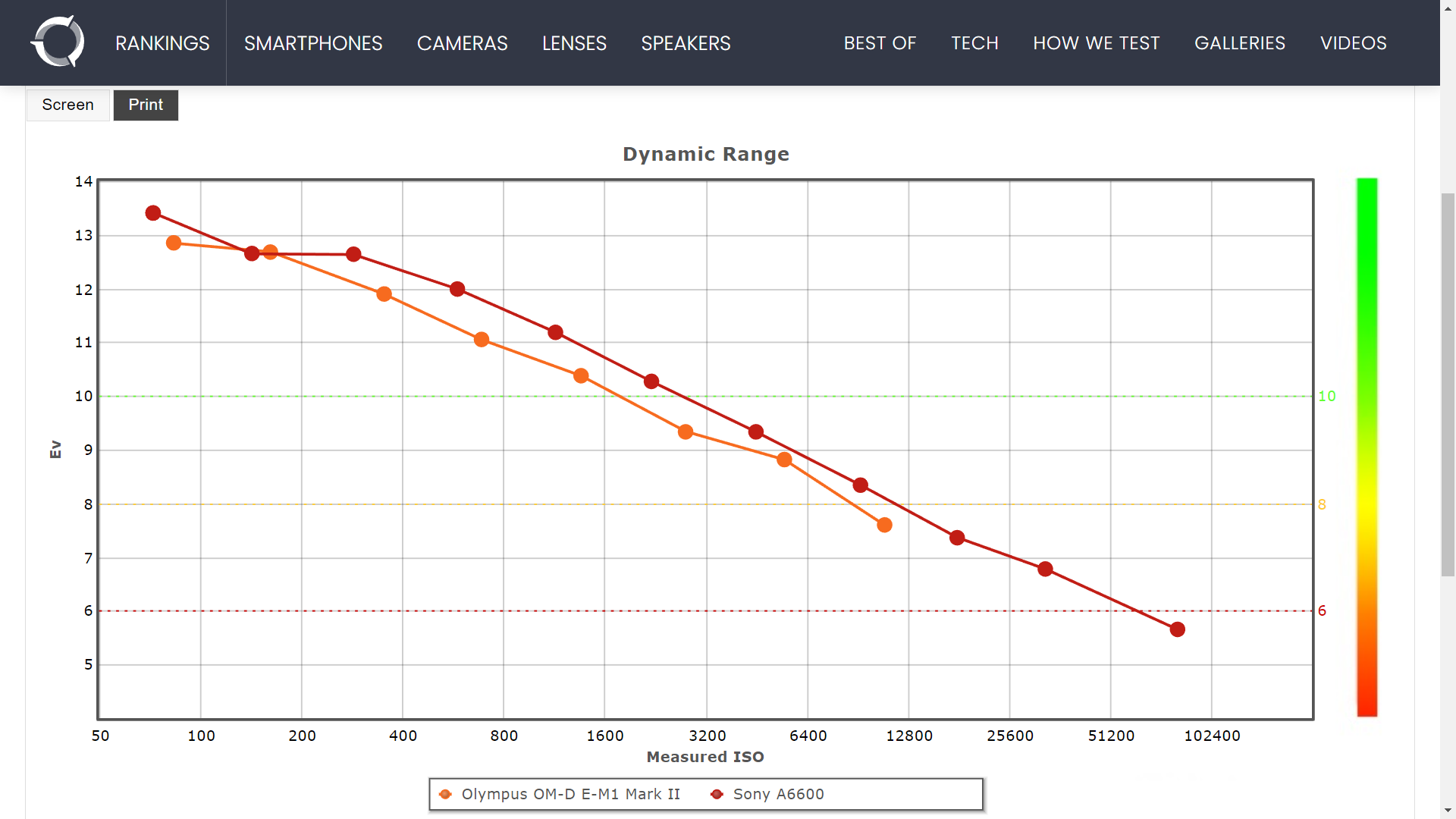Open the Lenses section
Image resolution: width=1456 pixels, height=819 pixels.
pyautogui.click(x=574, y=43)
